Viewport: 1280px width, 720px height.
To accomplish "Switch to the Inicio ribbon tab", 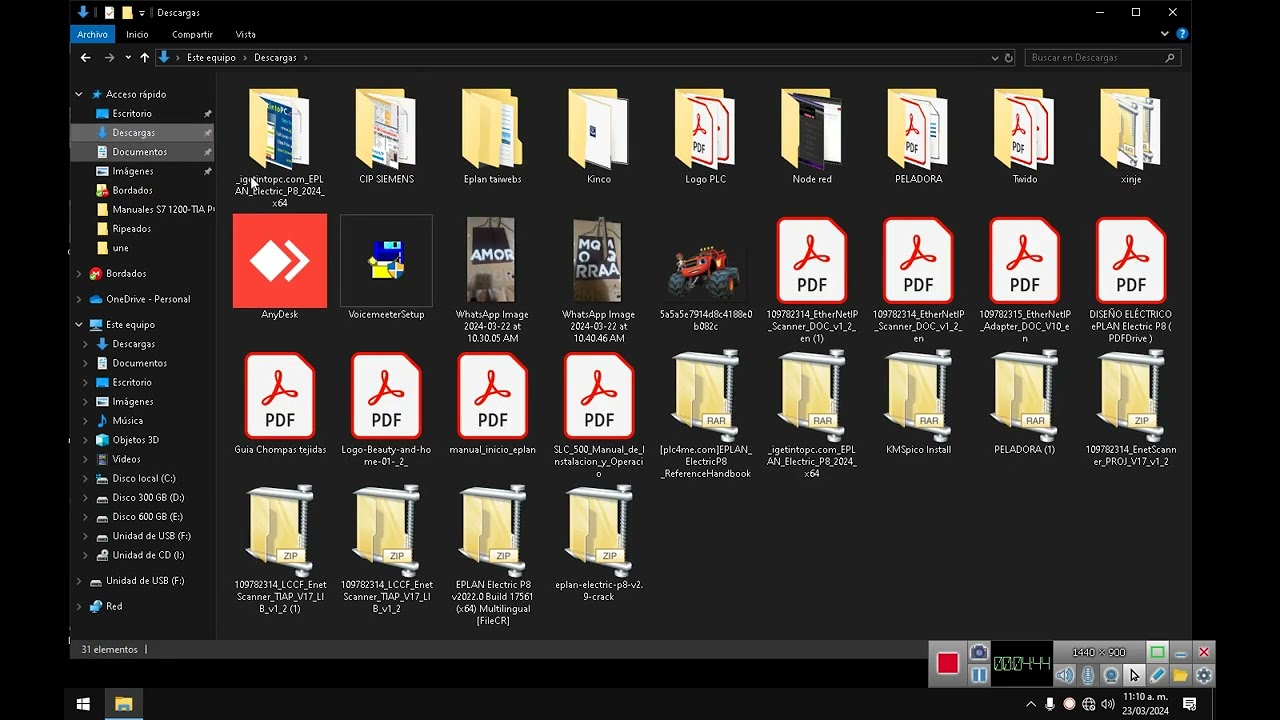I will click(x=137, y=34).
